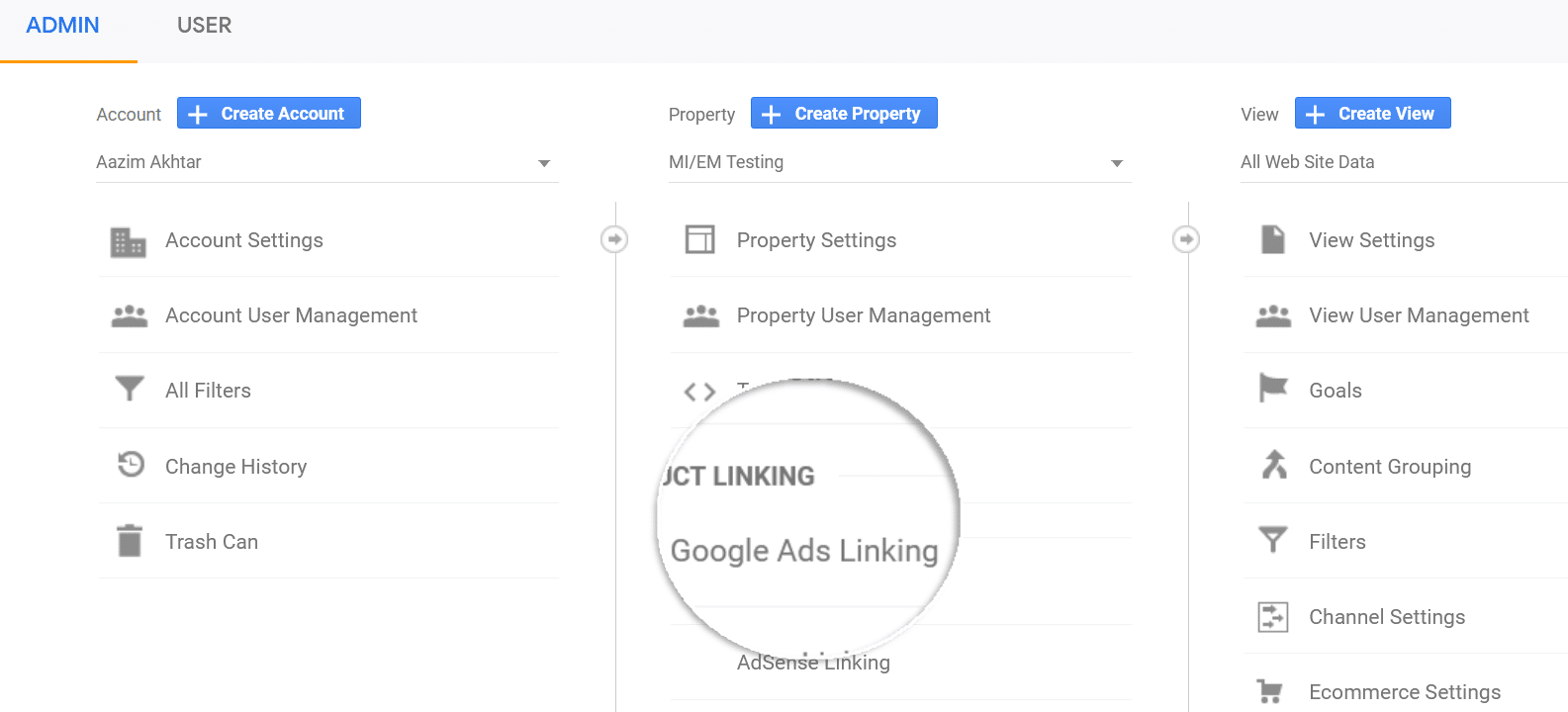Open View User Management link
The height and width of the screenshot is (712, 1568).
tap(1419, 315)
